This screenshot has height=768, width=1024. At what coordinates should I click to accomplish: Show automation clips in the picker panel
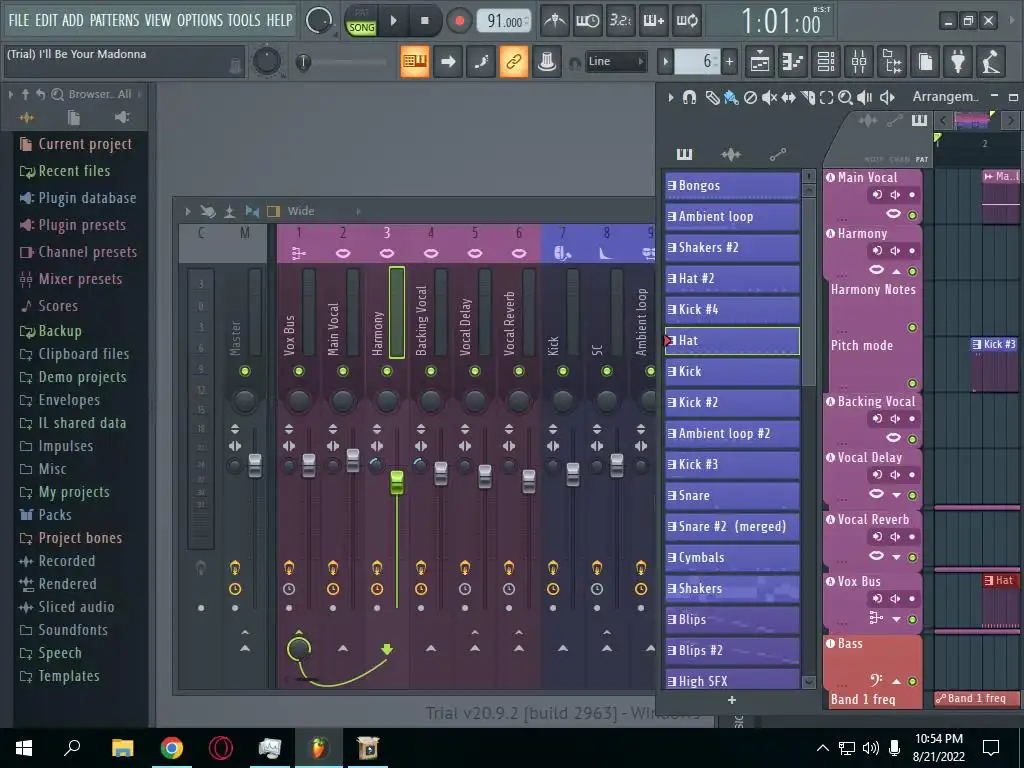(x=777, y=154)
